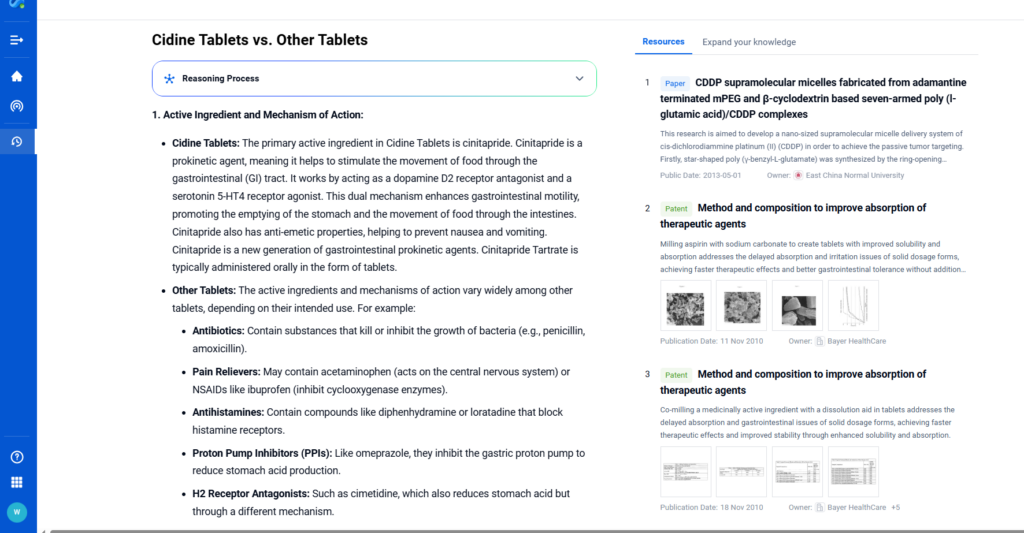1024x533 pixels.
Task: Go to the Home icon
Action: (x=16, y=76)
